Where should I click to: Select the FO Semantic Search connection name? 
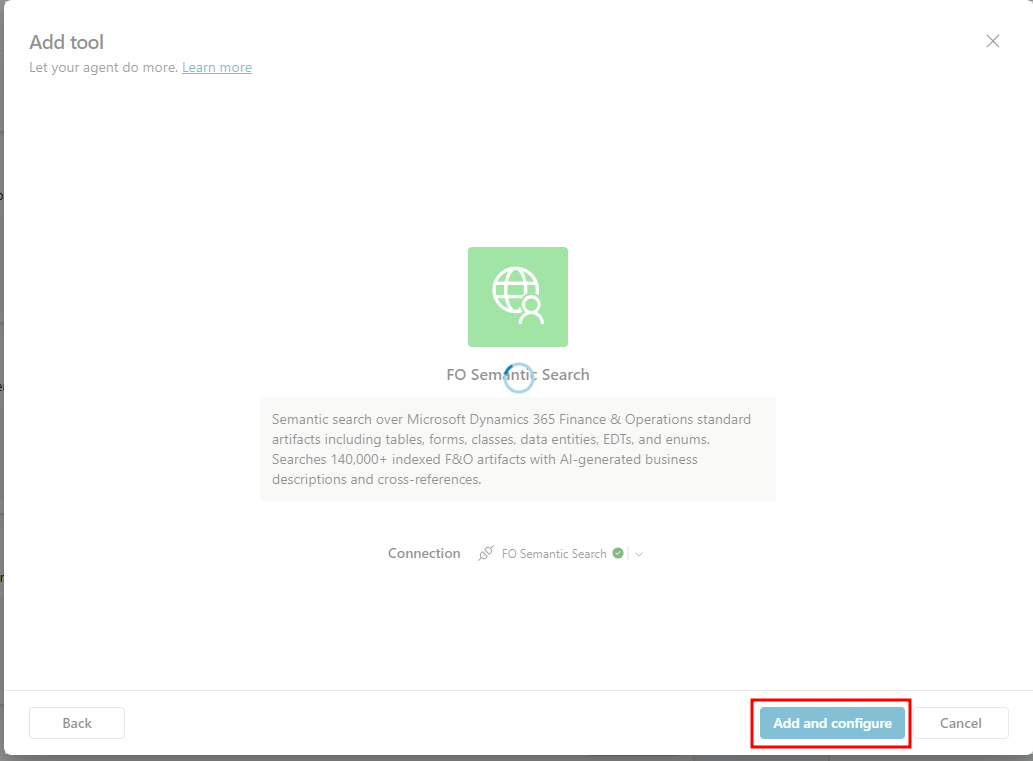tap(554, 554)
